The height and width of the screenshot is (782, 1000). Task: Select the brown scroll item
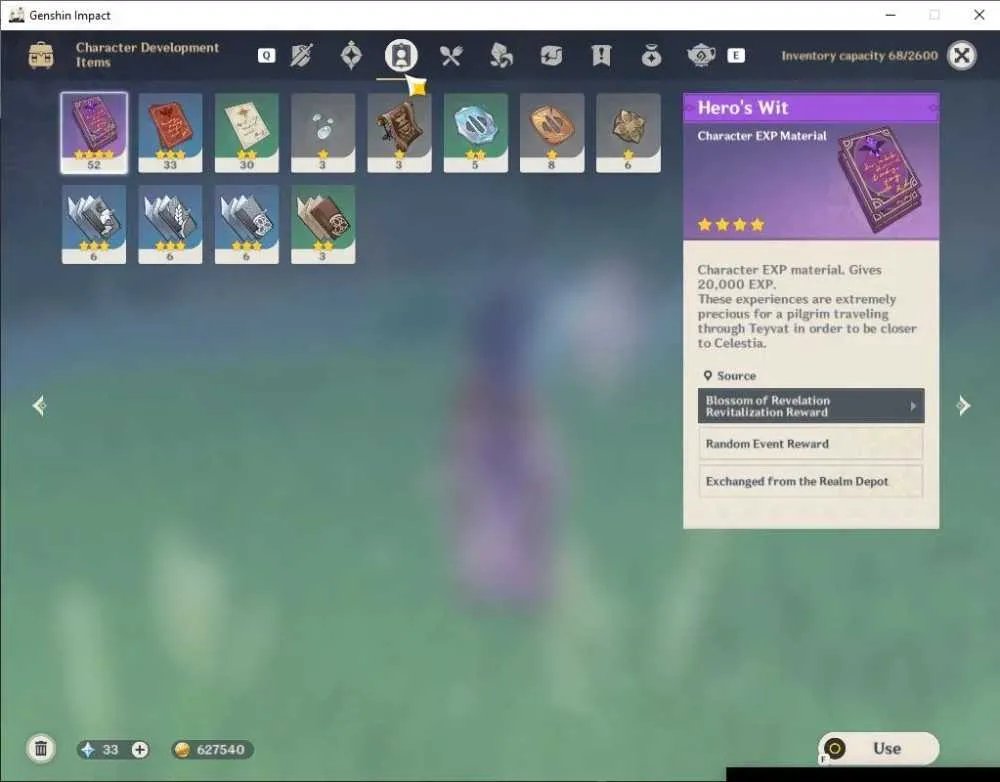pos(399,133)
